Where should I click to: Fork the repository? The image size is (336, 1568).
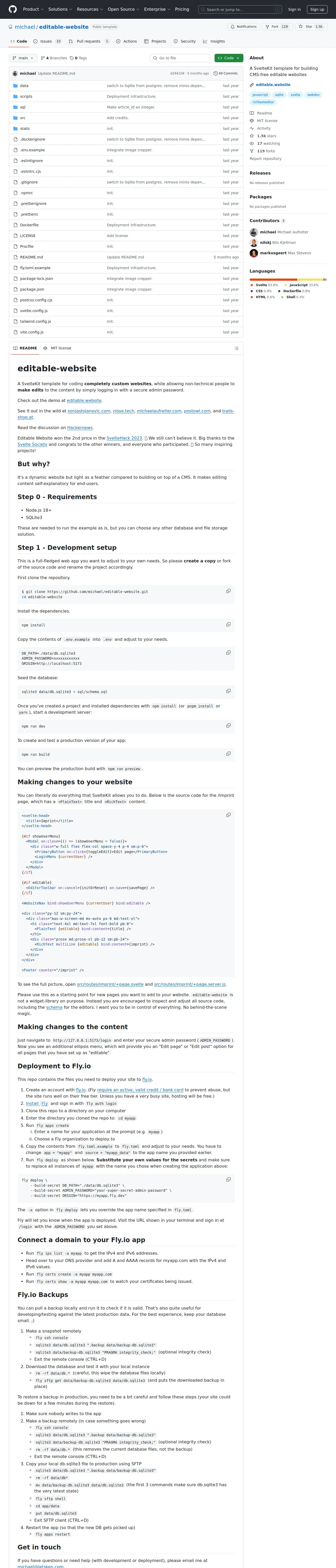277,27
